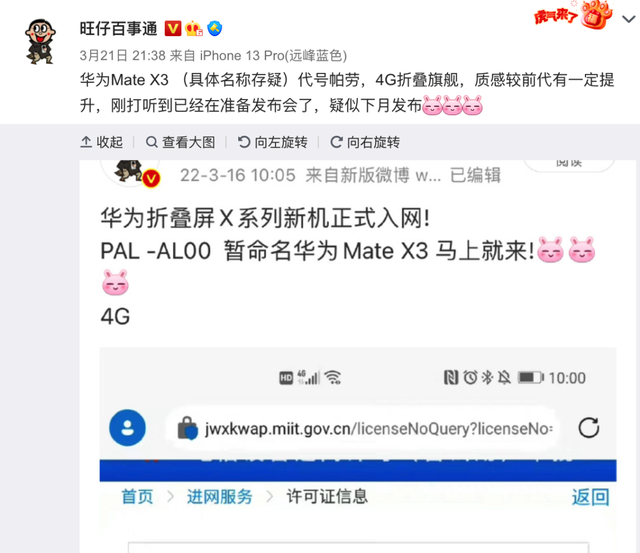
Task: Click the orange V verification badge
Action: coord(173,29)
